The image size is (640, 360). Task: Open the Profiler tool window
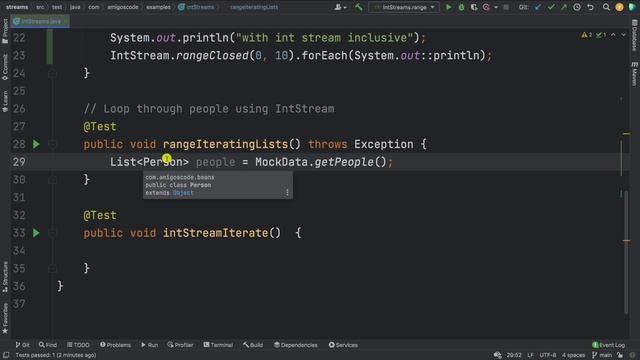180,345
